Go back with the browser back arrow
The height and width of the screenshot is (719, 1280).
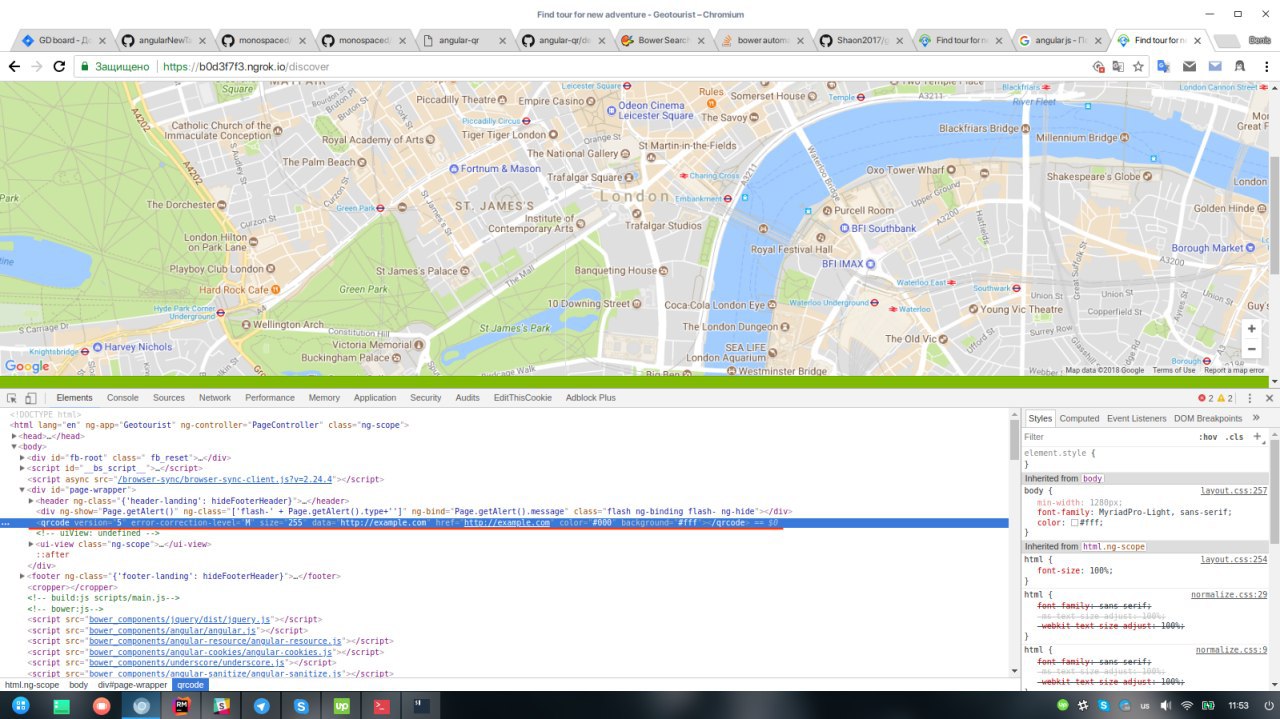click(14, 66)
